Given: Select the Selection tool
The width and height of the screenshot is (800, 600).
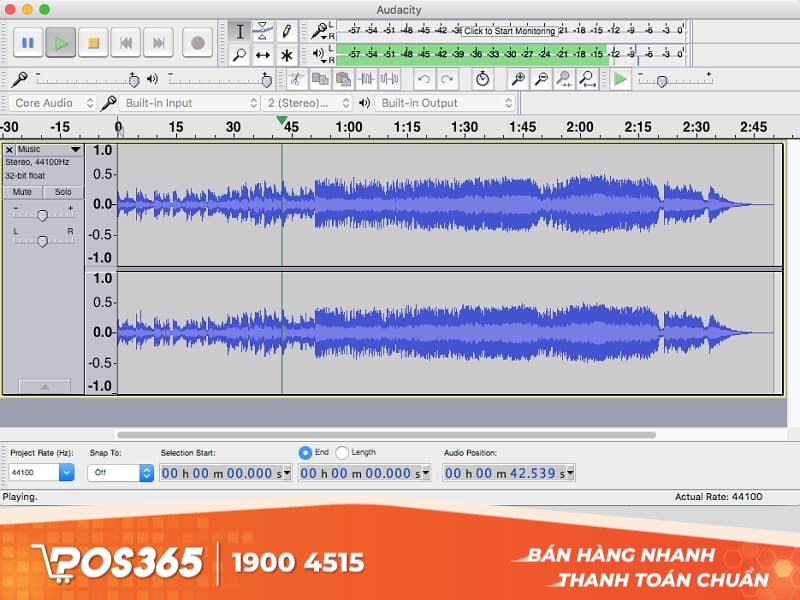Looking at the screenshot, I should [240, 31].
